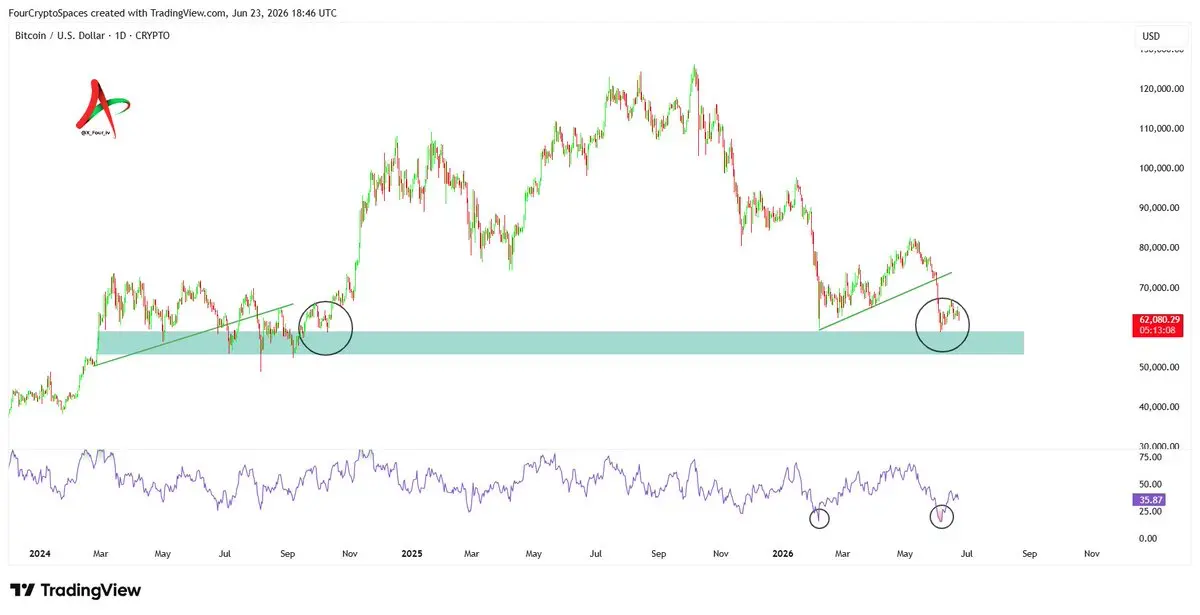This screenshot has height=615, width=1200.
Task: Click the 2024 time axis label
Action: click(40, 552)
